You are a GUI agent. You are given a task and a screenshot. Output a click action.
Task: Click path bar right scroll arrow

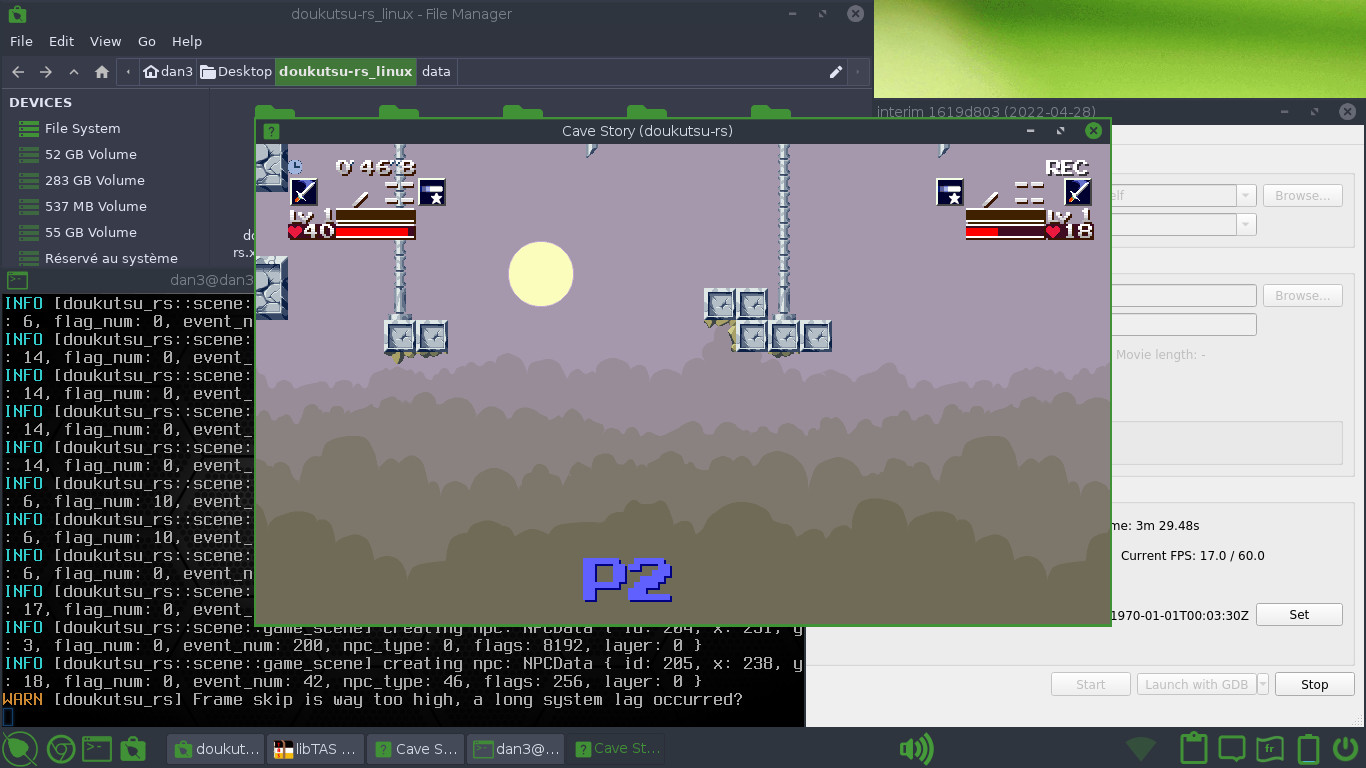(858, 72)
